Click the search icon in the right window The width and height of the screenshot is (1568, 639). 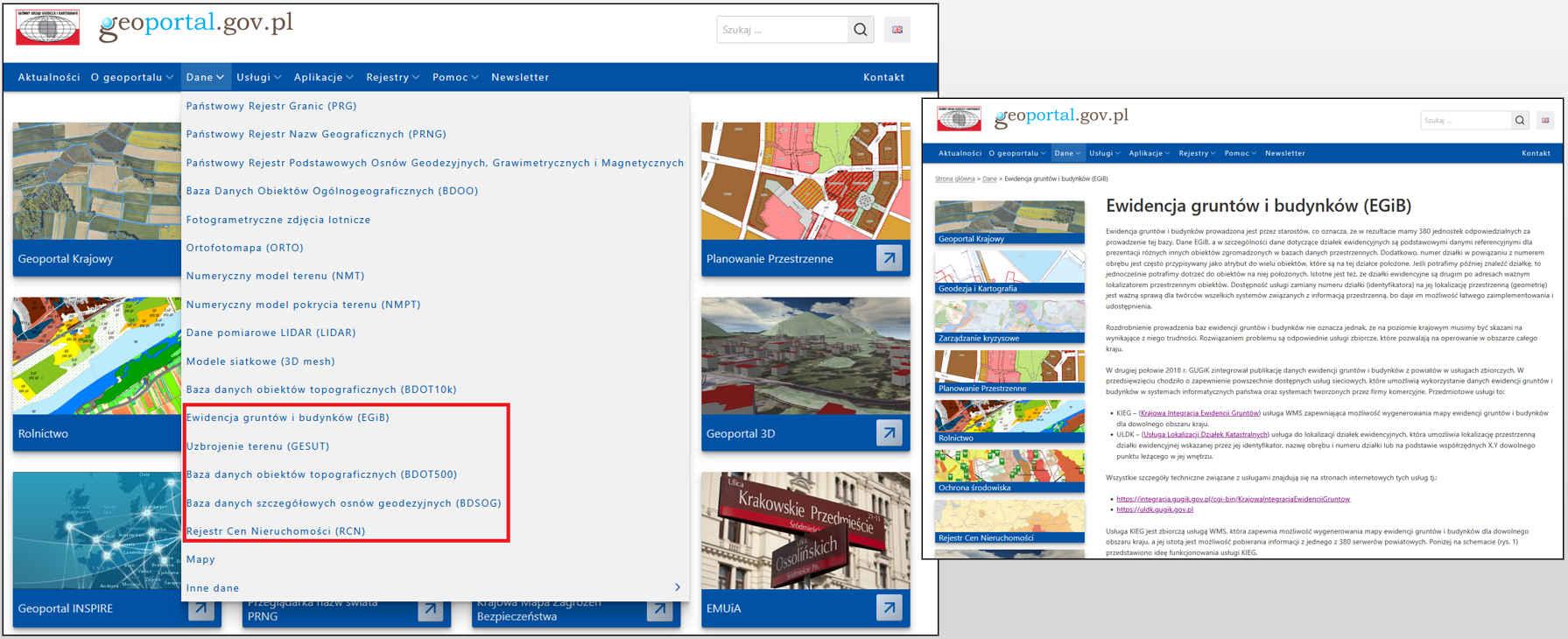pos(1520,121)
